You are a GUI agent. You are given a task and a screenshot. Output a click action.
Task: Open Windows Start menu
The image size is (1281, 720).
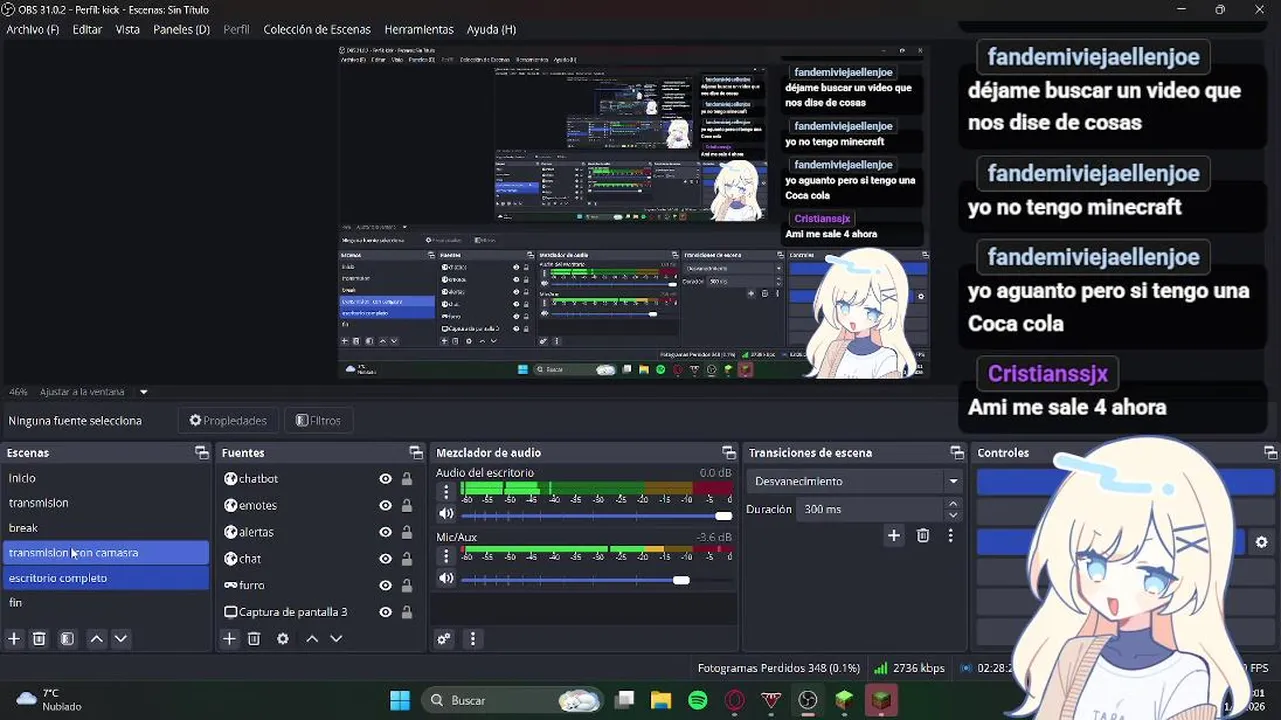click(x=400, y=700)
